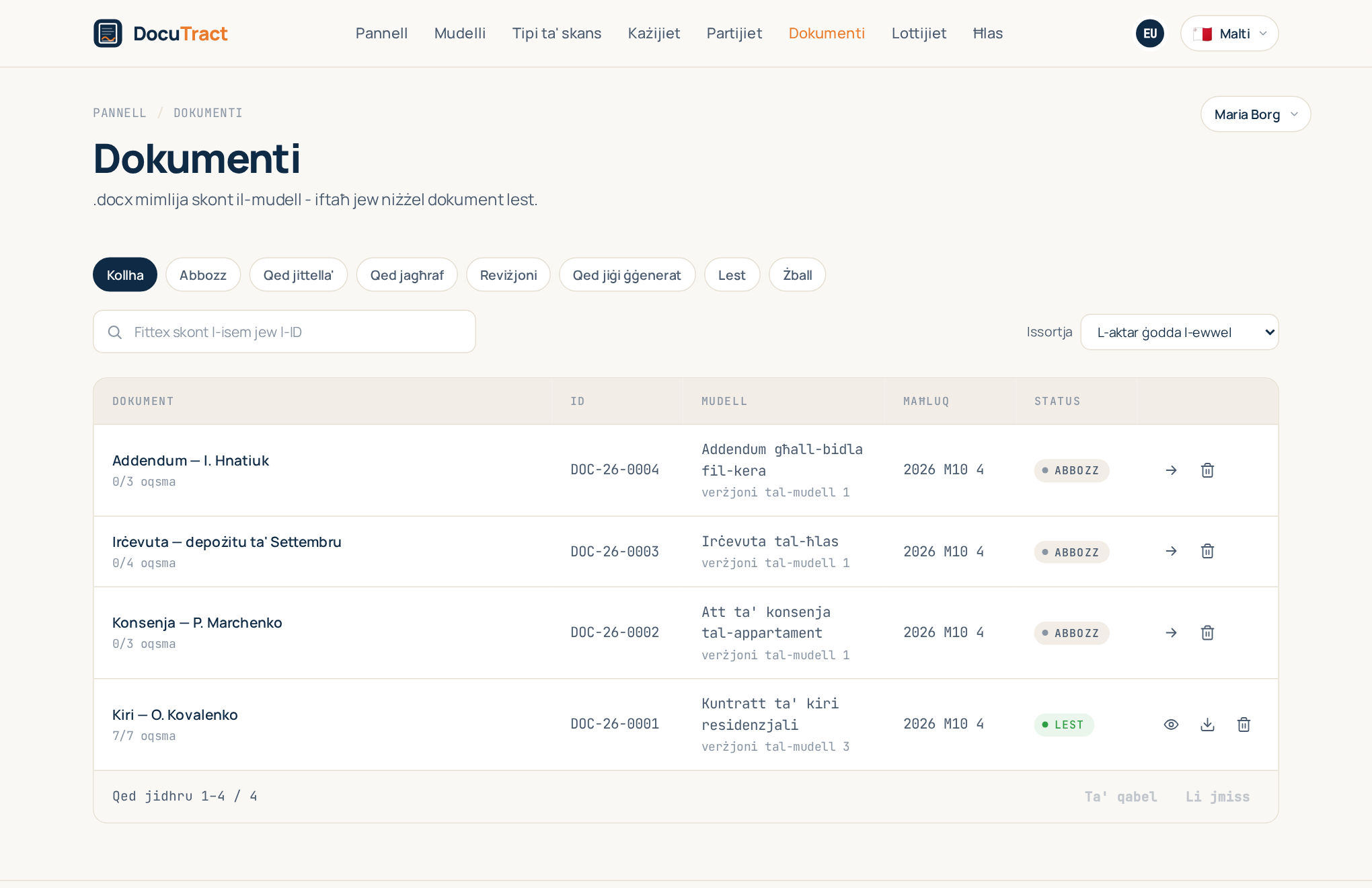Click the Maħluq column header

pyautogui.click(x=926, y=402)
